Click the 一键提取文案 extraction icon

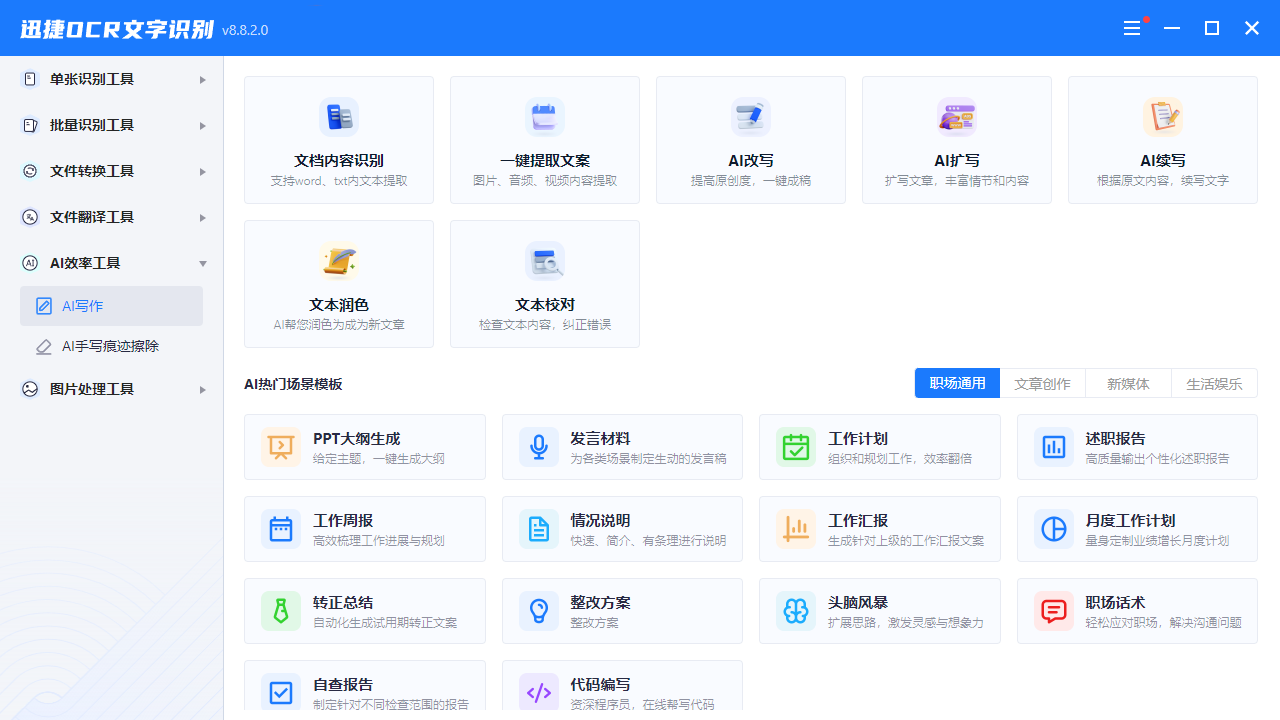coord(545,116)
